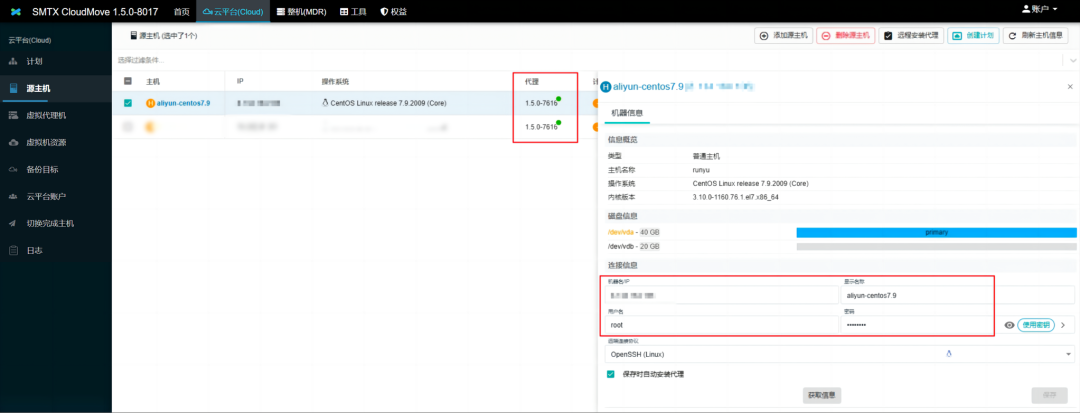The width and height of the screenshot is (1080, 413).
Task: Close the aliyun-centos7.9 detail panel
Action: coord(1070,87)
